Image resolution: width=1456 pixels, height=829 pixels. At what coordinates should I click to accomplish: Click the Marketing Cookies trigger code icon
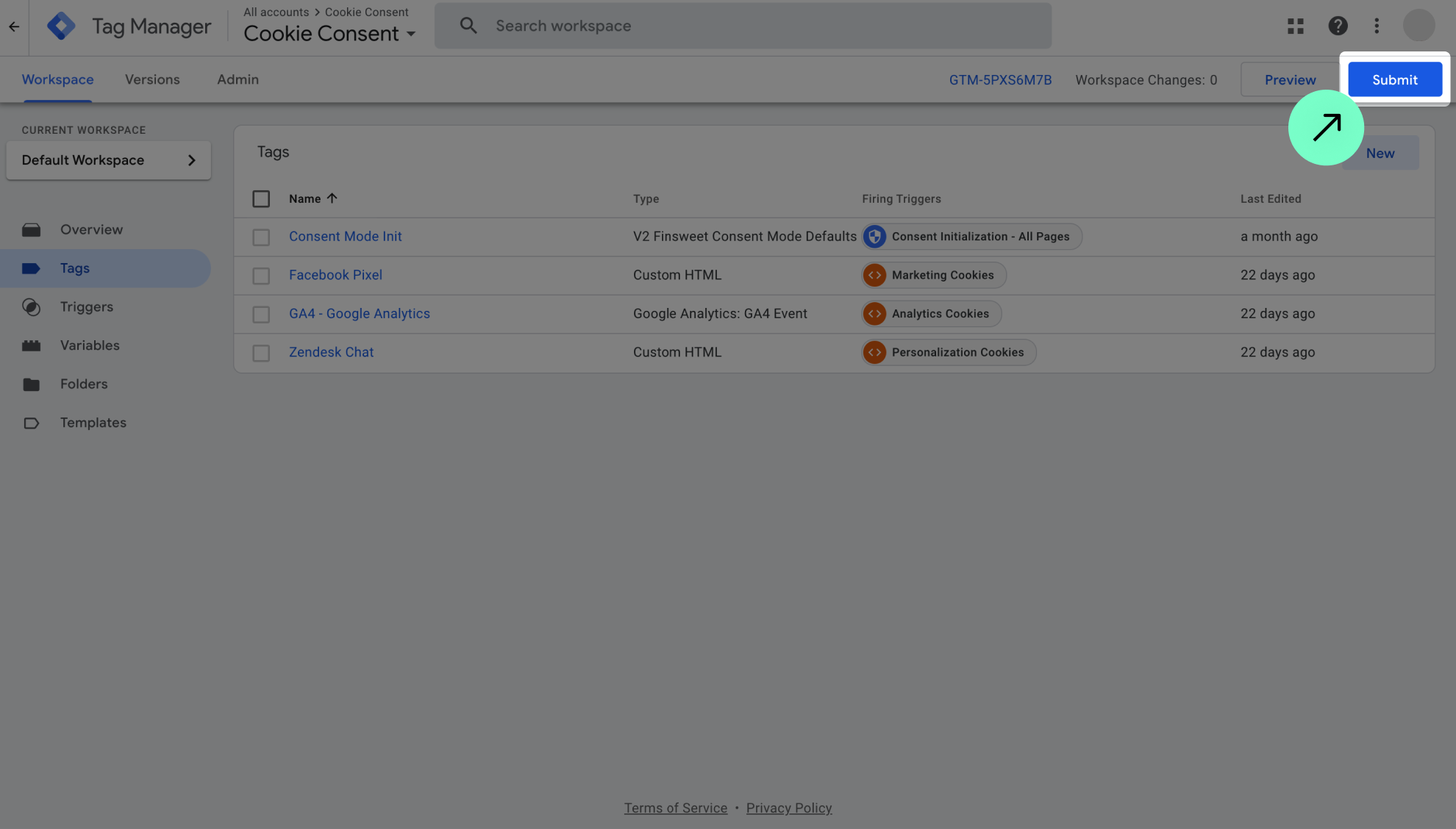click(x=874, y=276)
